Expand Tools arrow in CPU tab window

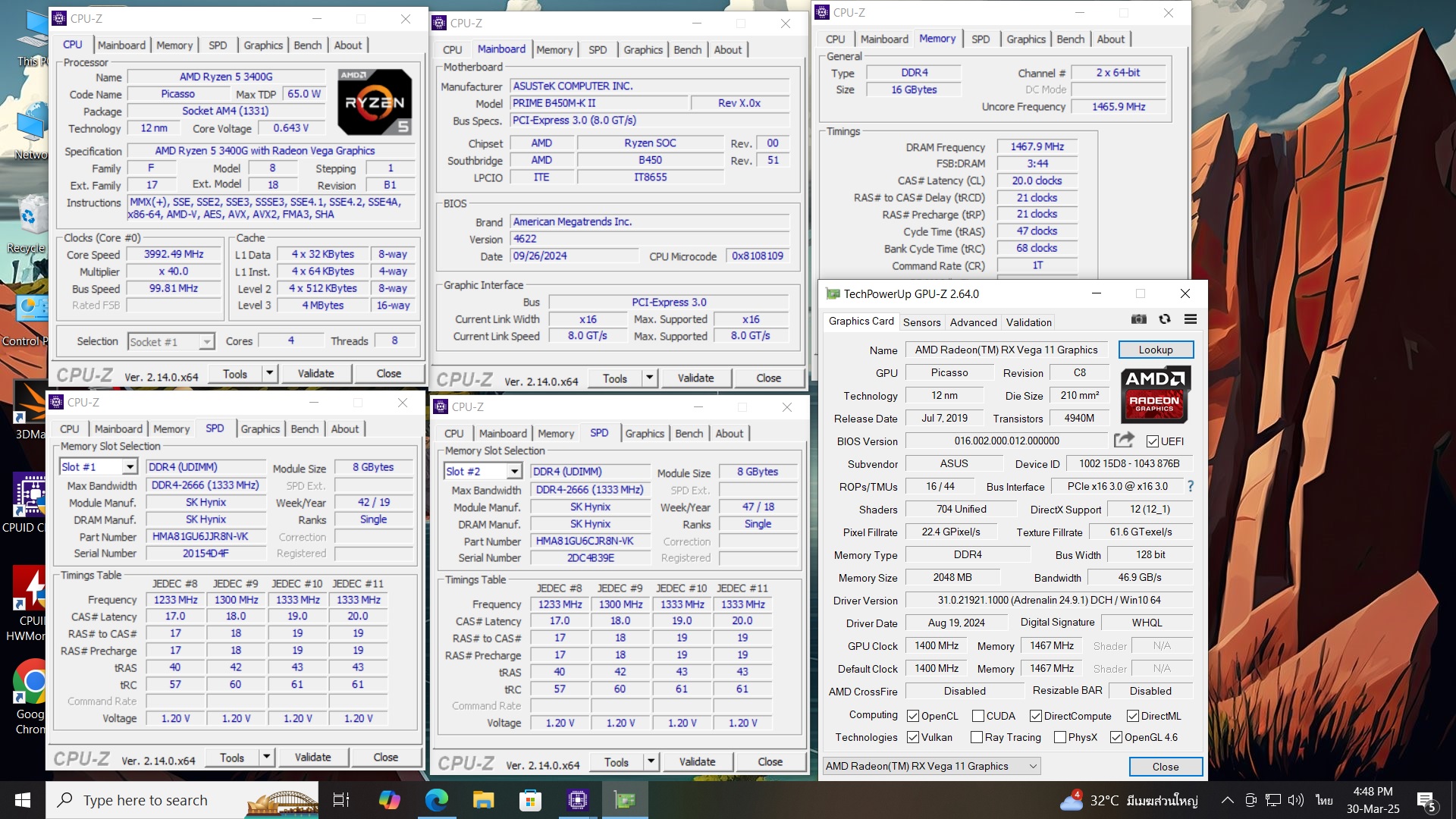(x=269, y=373)
